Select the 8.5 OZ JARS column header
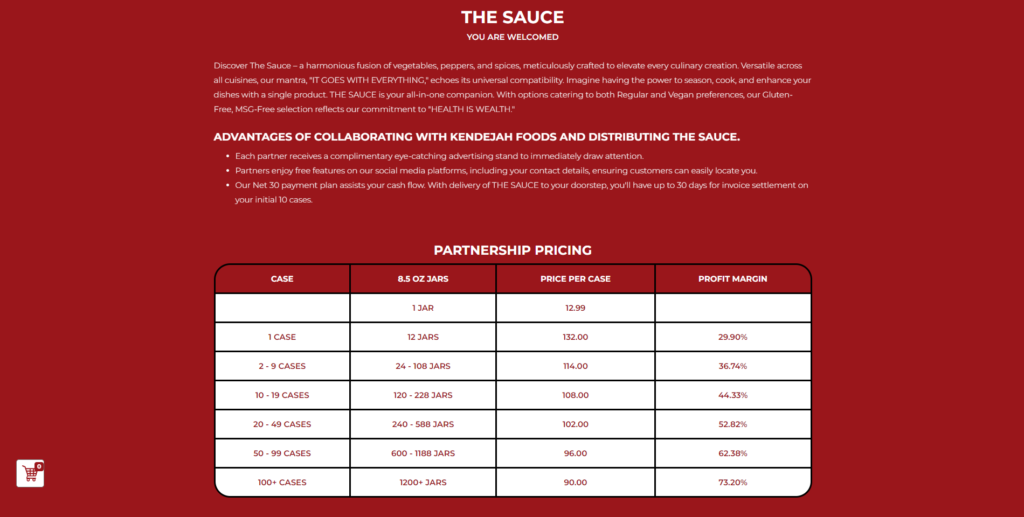Image resolution: width=1024 pixels, height=517 pixels. [x=422, y=279]
